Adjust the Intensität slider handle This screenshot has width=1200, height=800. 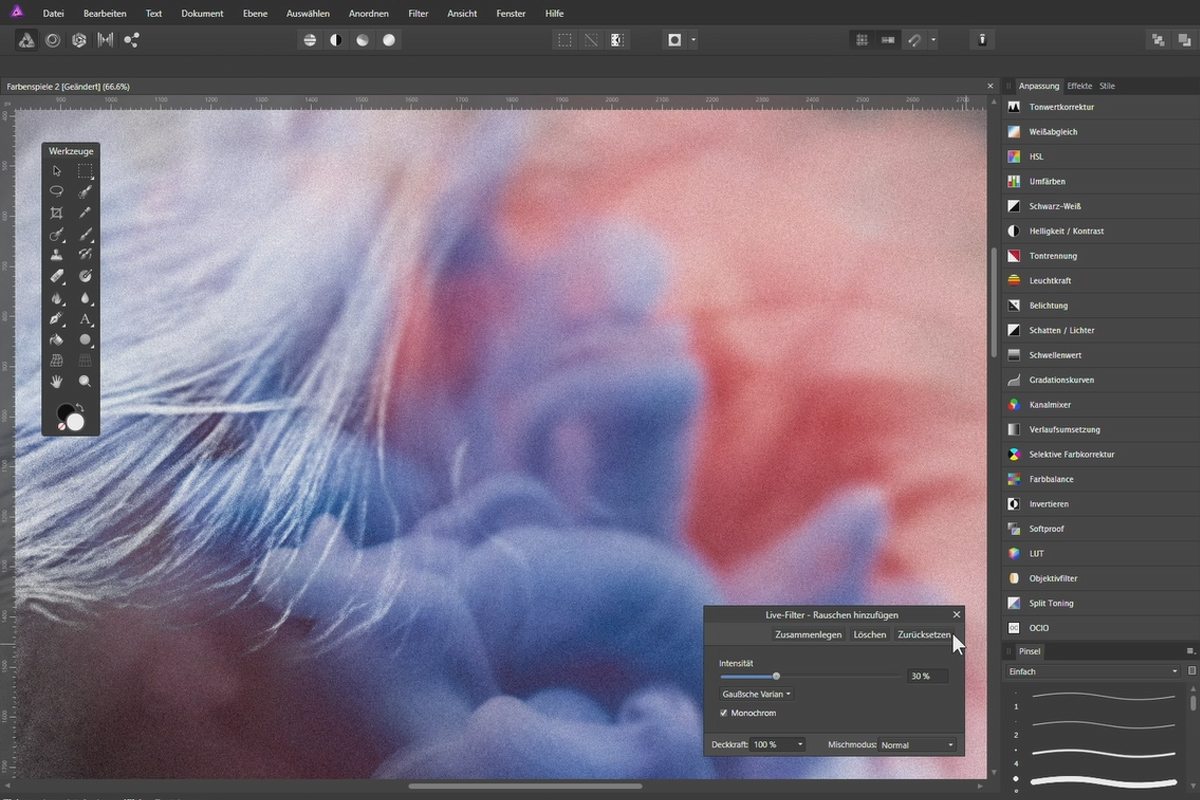pyautogui.click(x=776, y=676)
